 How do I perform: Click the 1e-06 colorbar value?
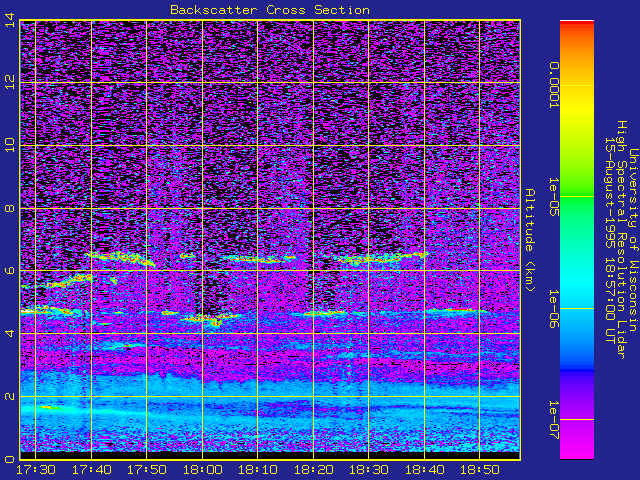click(x=554, y=309)
